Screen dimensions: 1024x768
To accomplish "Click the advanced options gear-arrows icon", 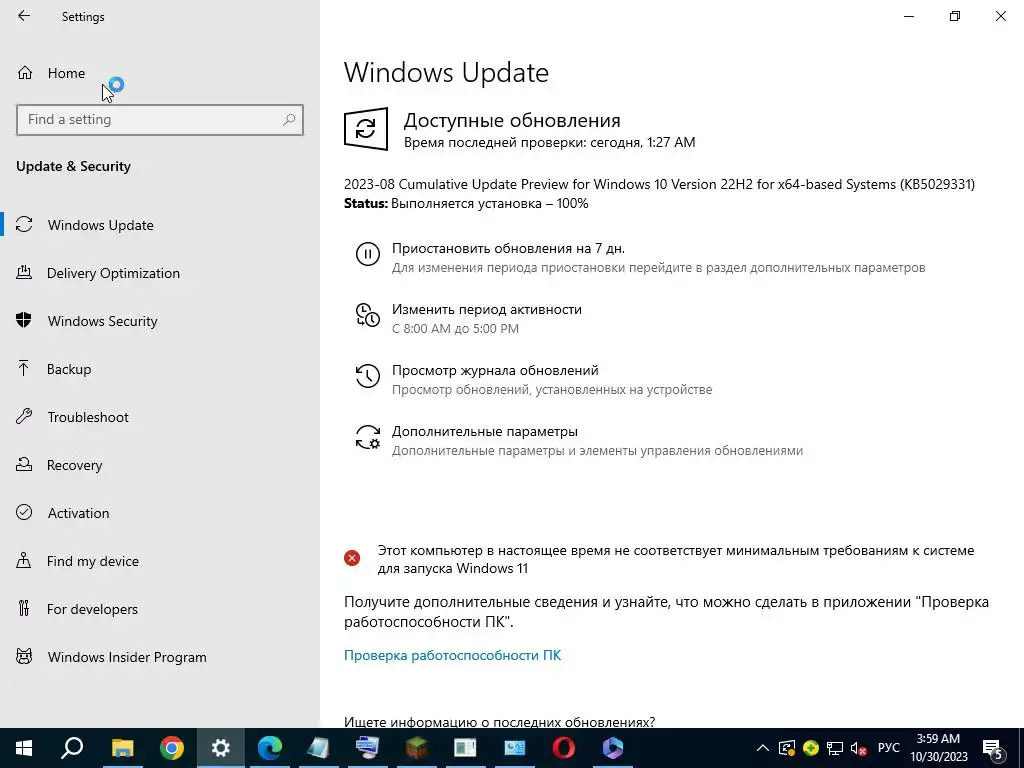I will [368, 437].
